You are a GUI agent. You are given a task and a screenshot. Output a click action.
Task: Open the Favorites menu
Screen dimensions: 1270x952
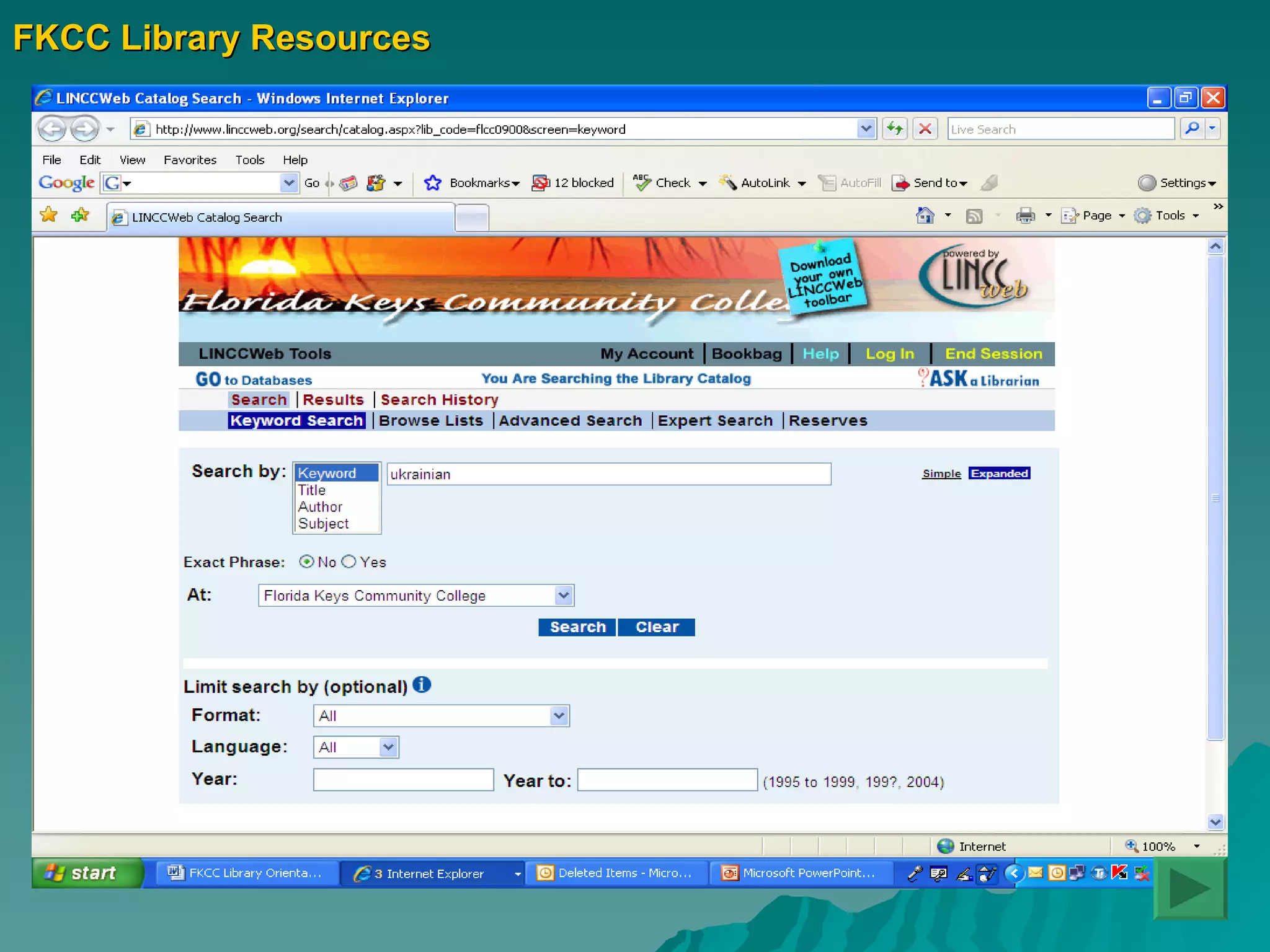pos(190,160)
